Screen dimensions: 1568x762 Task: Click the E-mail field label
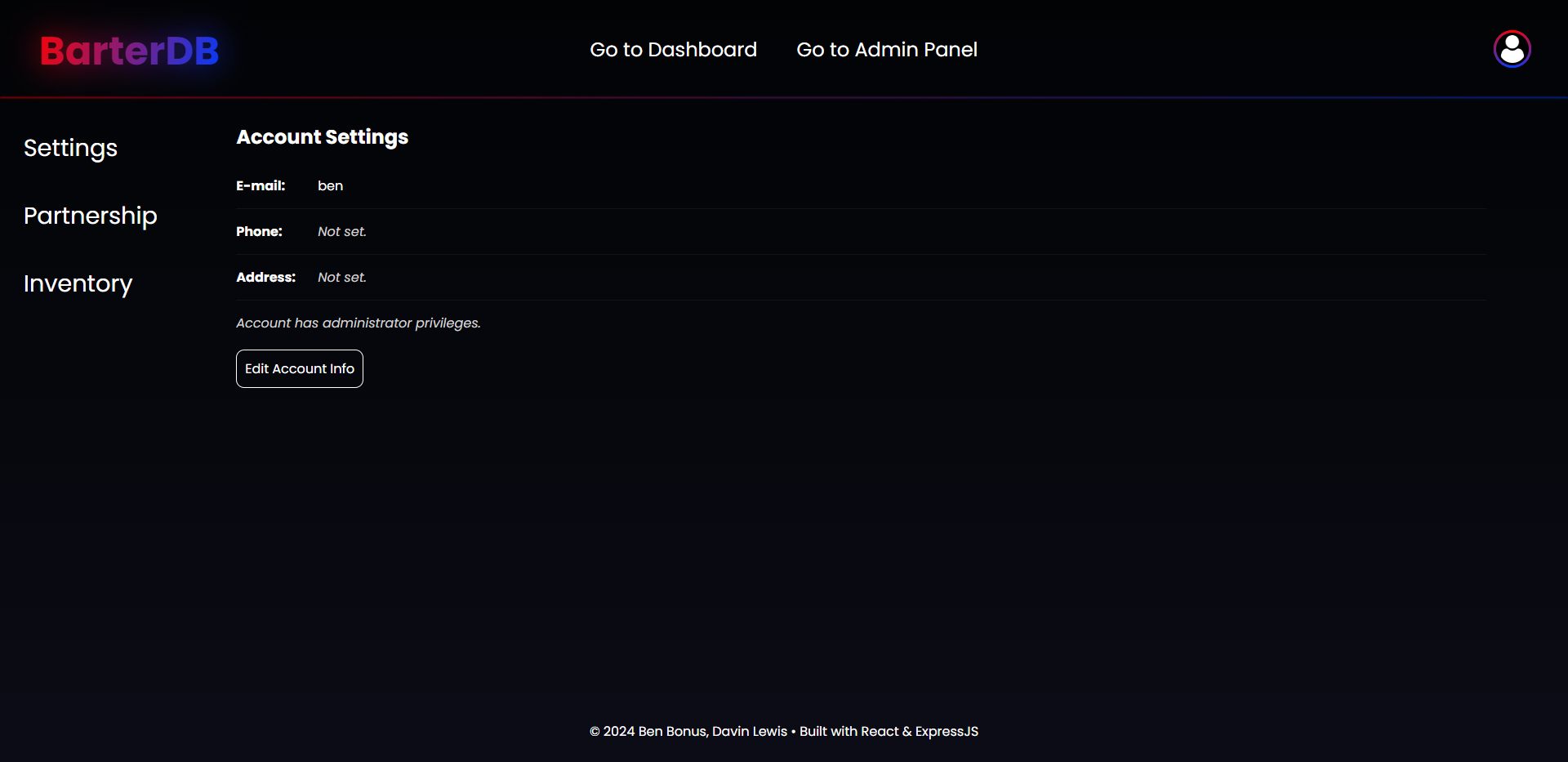point(261,185)
